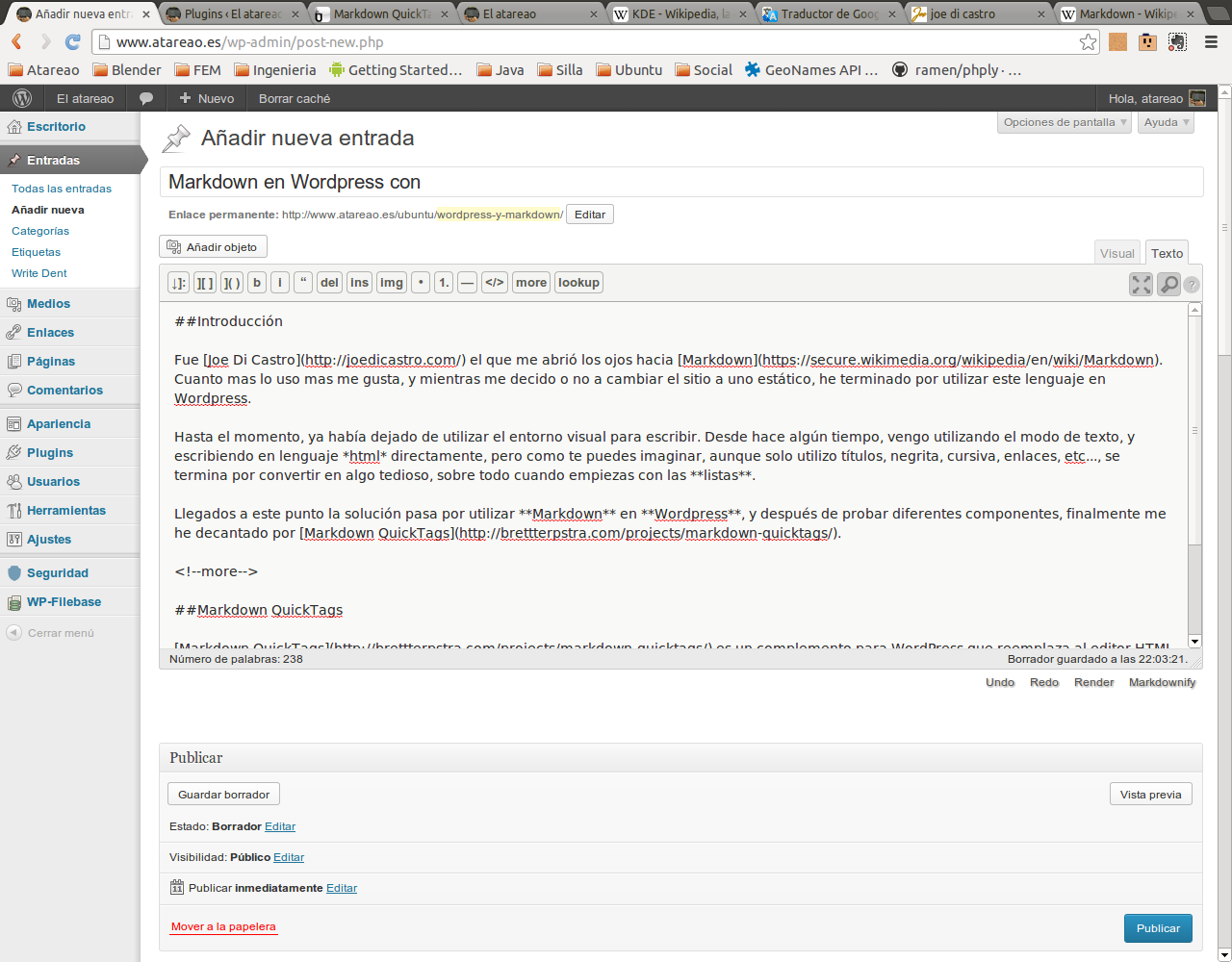Expand Opciones de pantalla dropdown

(1065, 122)
